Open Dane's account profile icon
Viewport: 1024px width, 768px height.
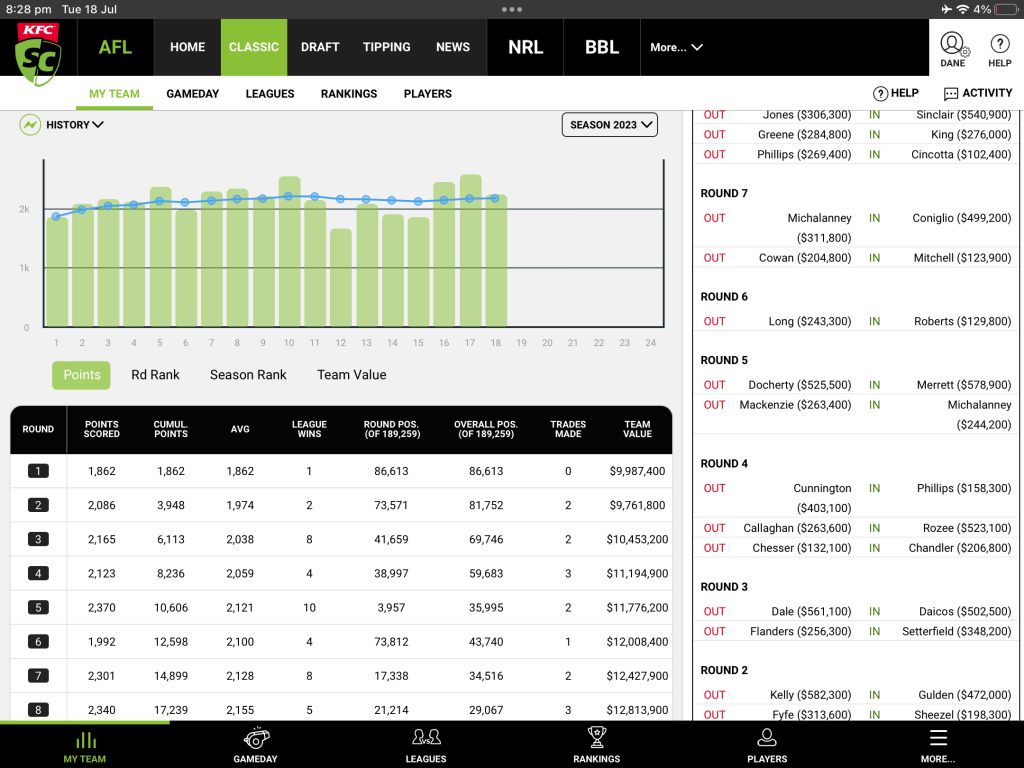(953, 44)
